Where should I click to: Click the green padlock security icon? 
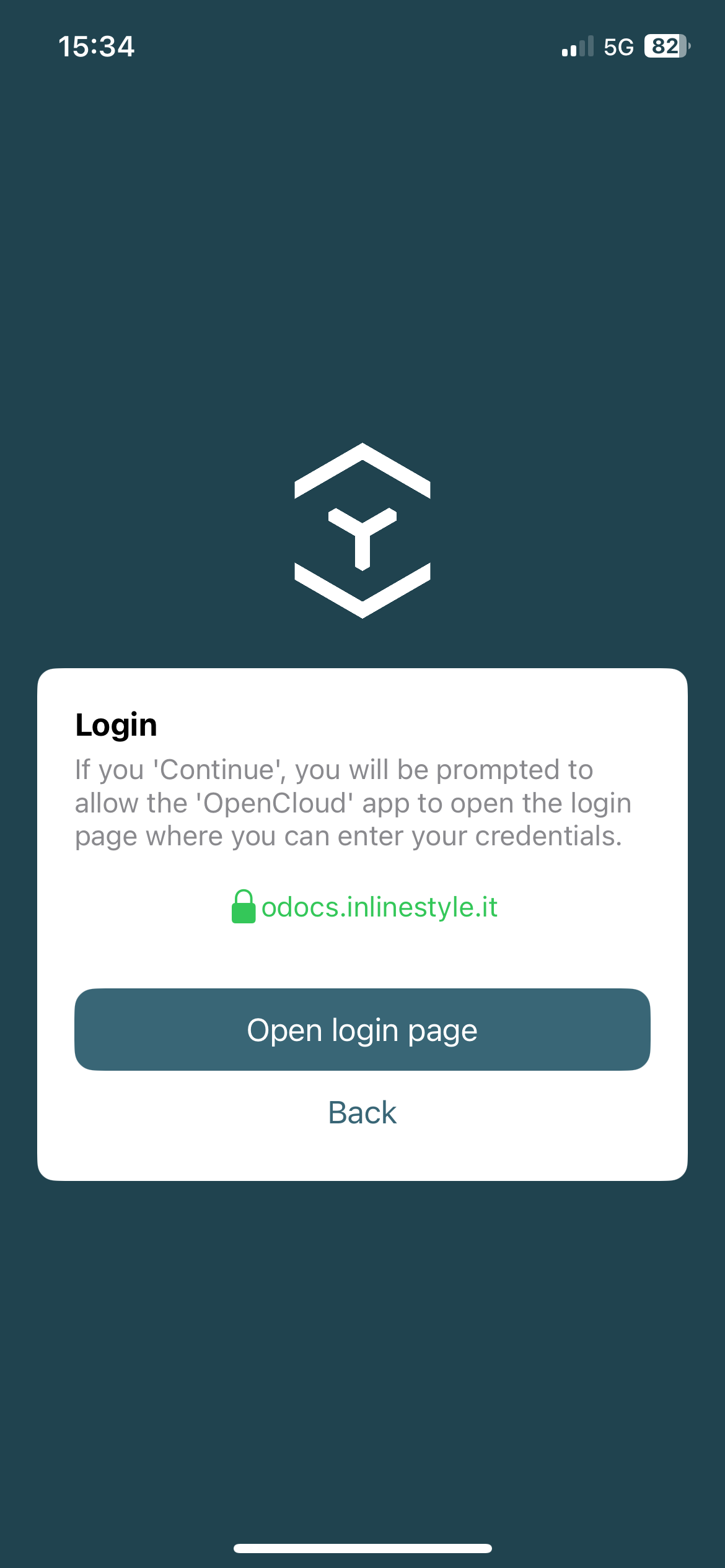[x=244, y=907]
